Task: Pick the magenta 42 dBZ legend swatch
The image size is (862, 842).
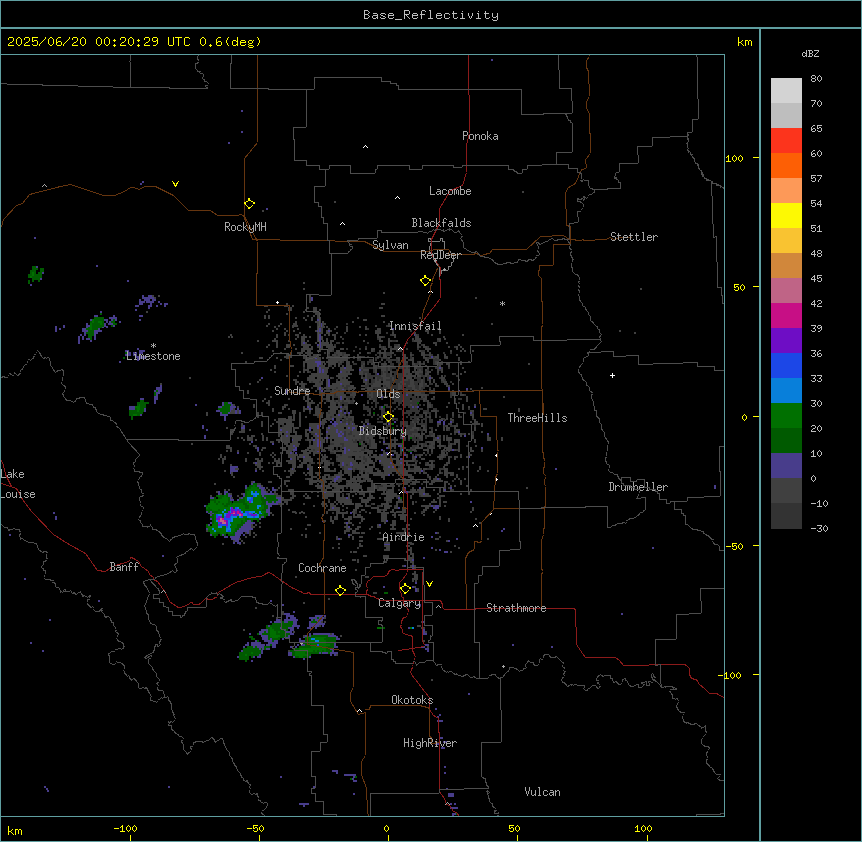Action: point(786,315)
